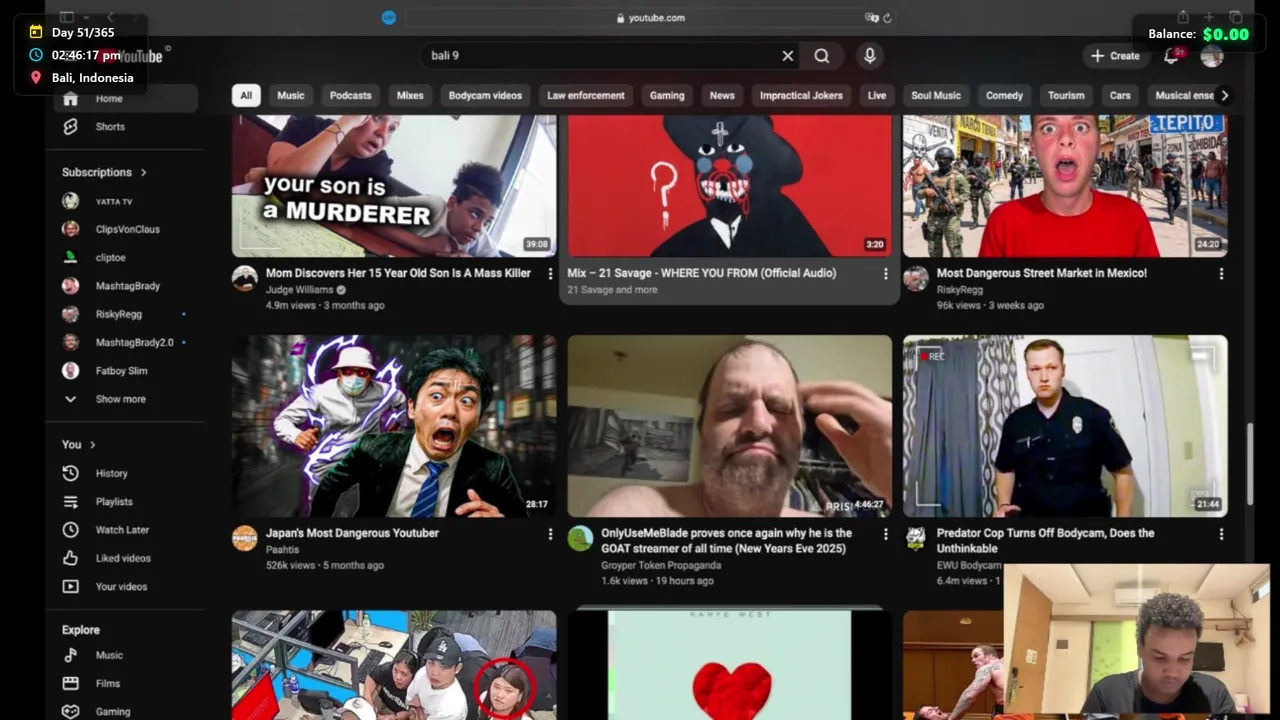The height and width of the screenshot is (720, 1280).
Task: Play OnlyUseMeBlade stream thumbnail
Action: click(x=729, y=426)
